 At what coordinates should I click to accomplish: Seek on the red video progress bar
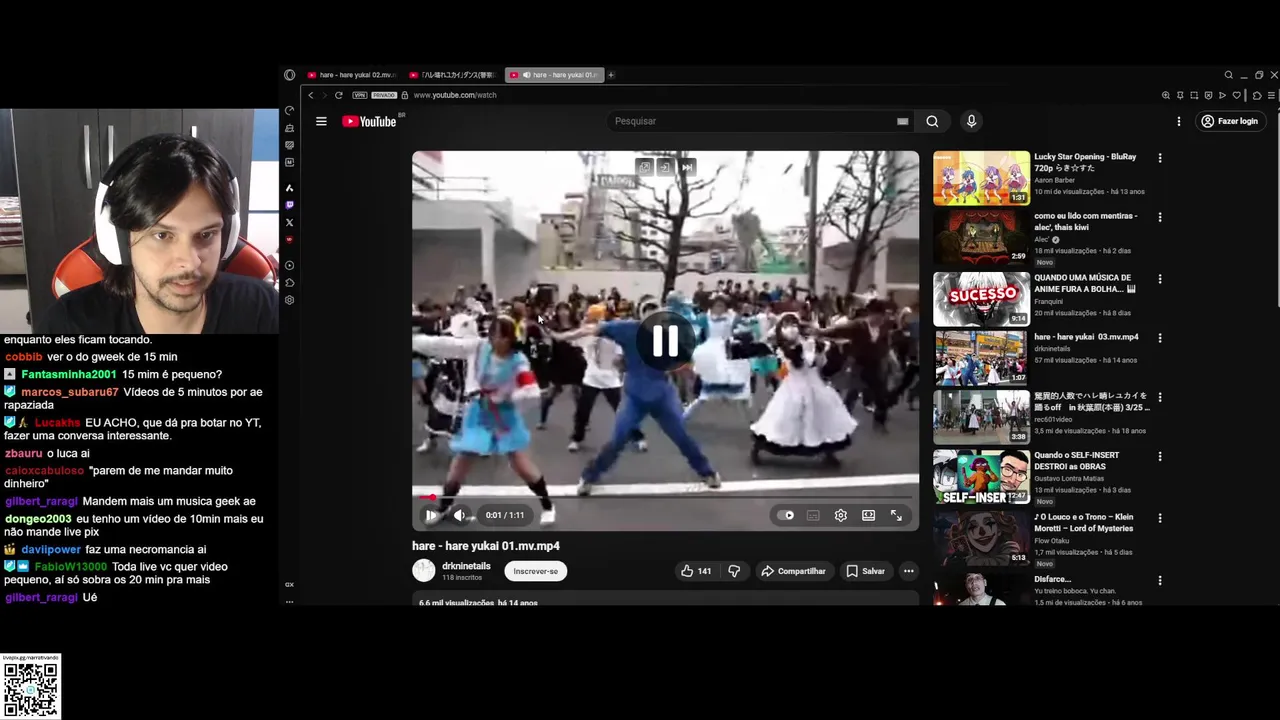click(665, 497)
